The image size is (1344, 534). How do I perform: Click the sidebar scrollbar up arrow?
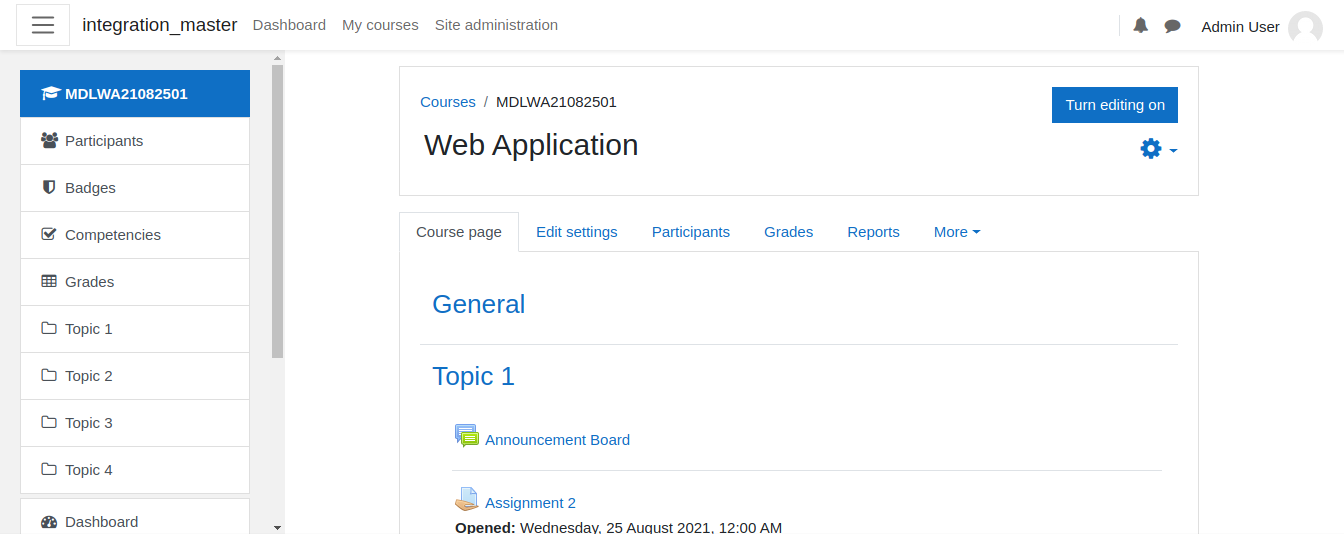[277, 58]
